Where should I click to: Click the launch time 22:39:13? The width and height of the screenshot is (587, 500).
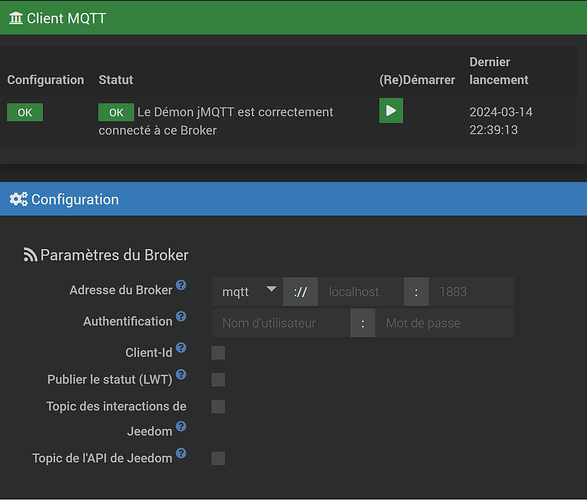[494, 130]
